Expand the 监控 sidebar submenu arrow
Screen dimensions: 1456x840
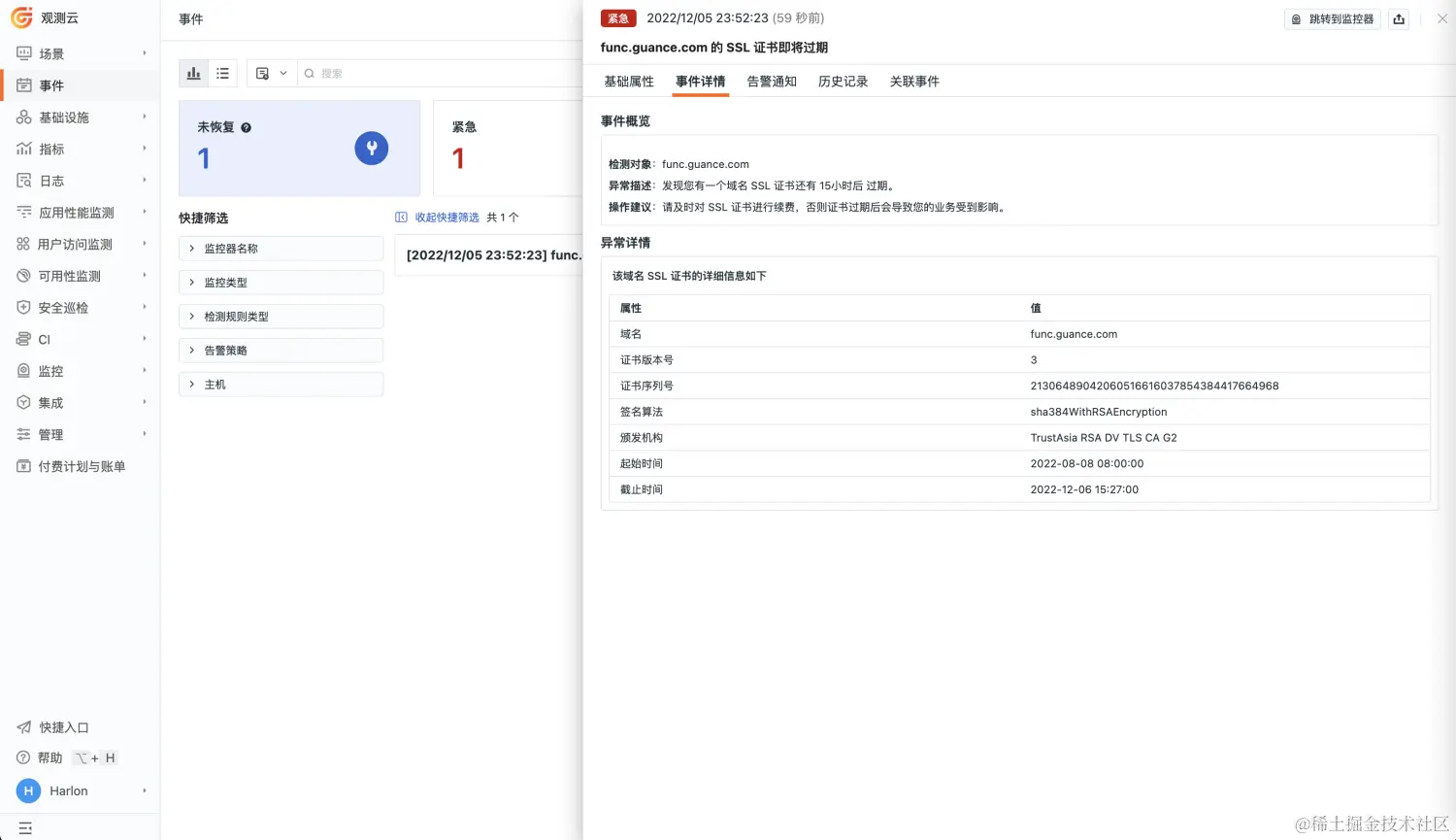(x=145, y=370)
